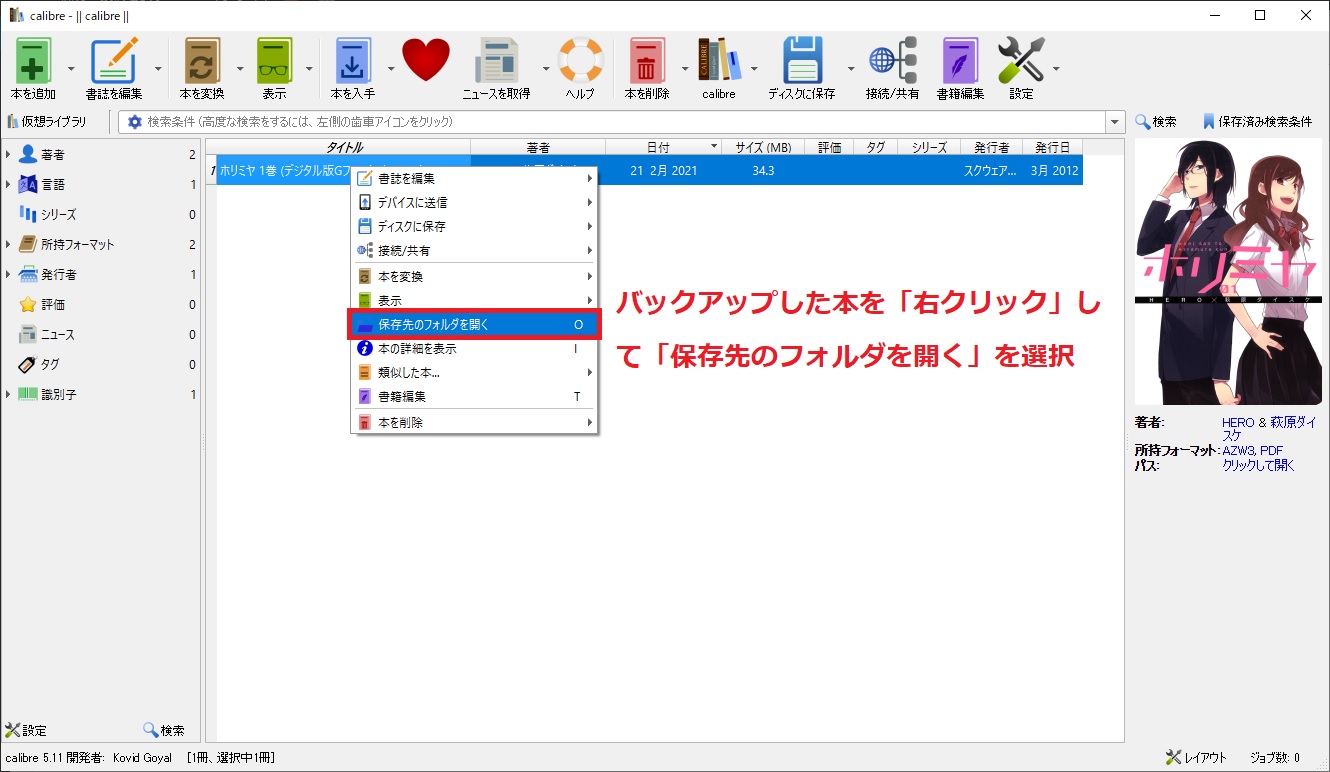Open dropdown arrow next to ニュースを取得

[x=546, y=68]
